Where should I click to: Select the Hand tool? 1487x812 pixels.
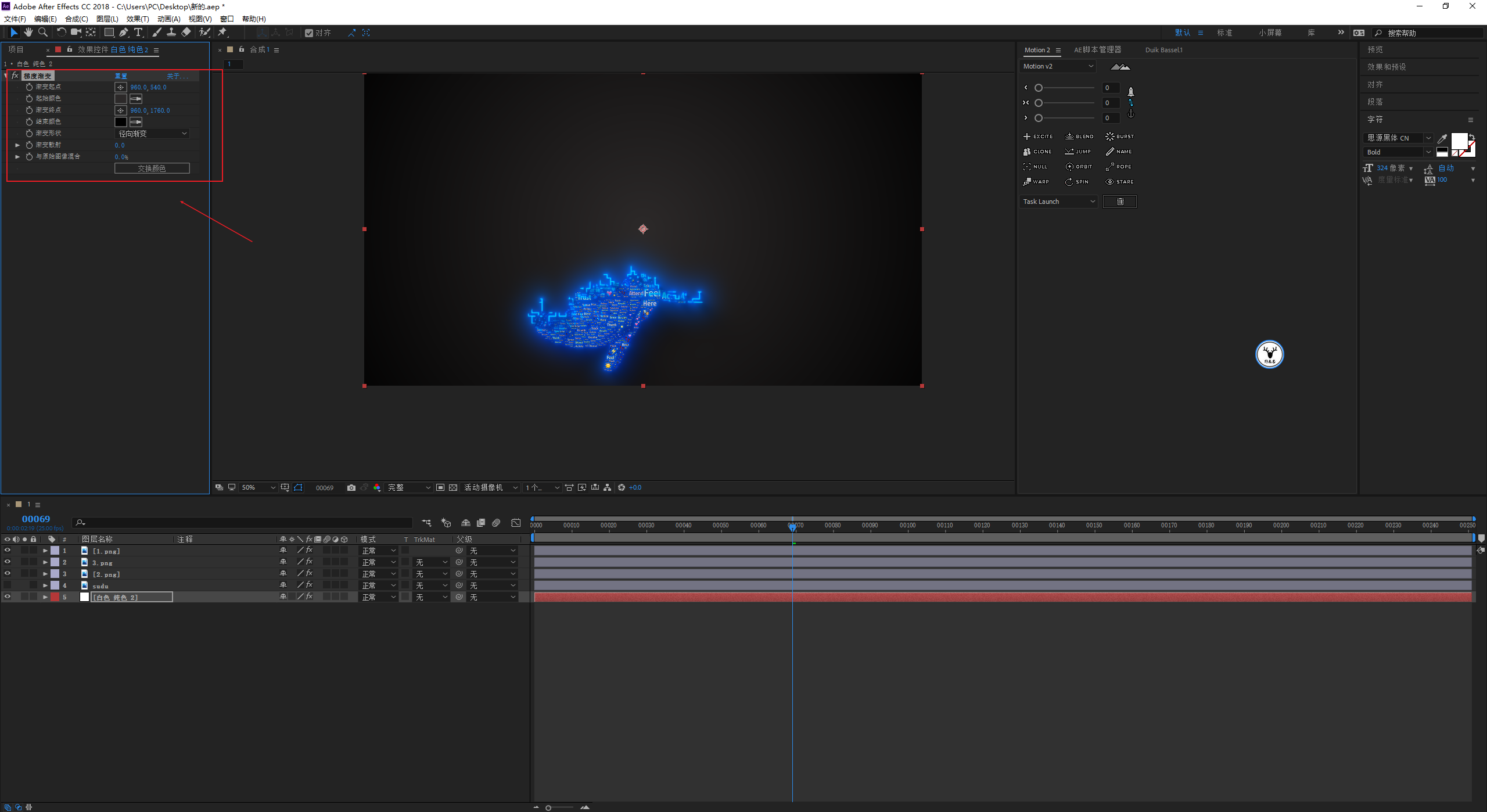(x=28, y=33)
